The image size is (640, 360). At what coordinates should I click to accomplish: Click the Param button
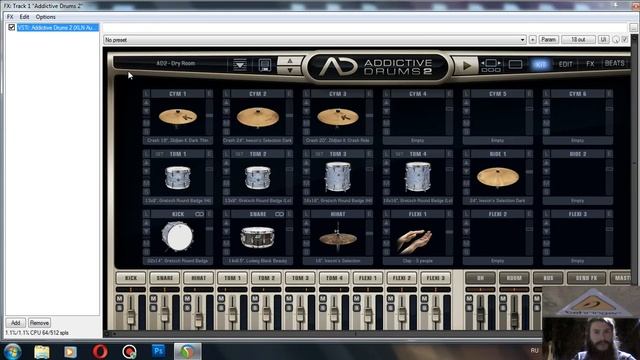click(x=548, y=40)
